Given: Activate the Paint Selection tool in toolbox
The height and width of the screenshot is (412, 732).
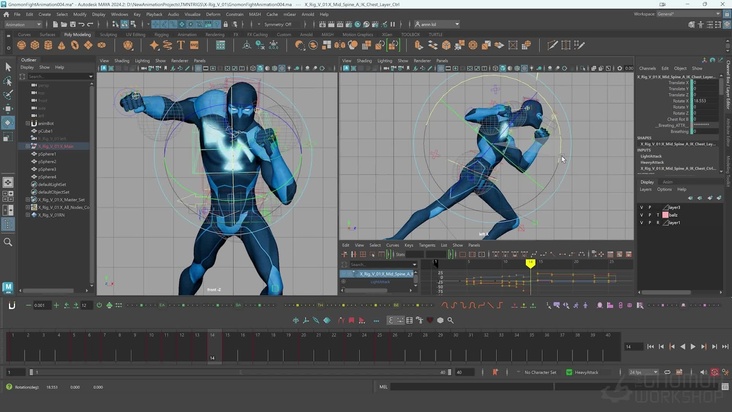Looking at the screenshot, I should (x=8, y=95).
